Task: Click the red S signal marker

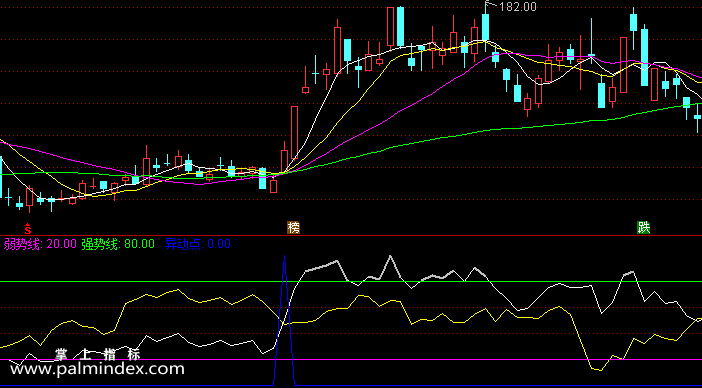Action: click(x=28, y=228)
